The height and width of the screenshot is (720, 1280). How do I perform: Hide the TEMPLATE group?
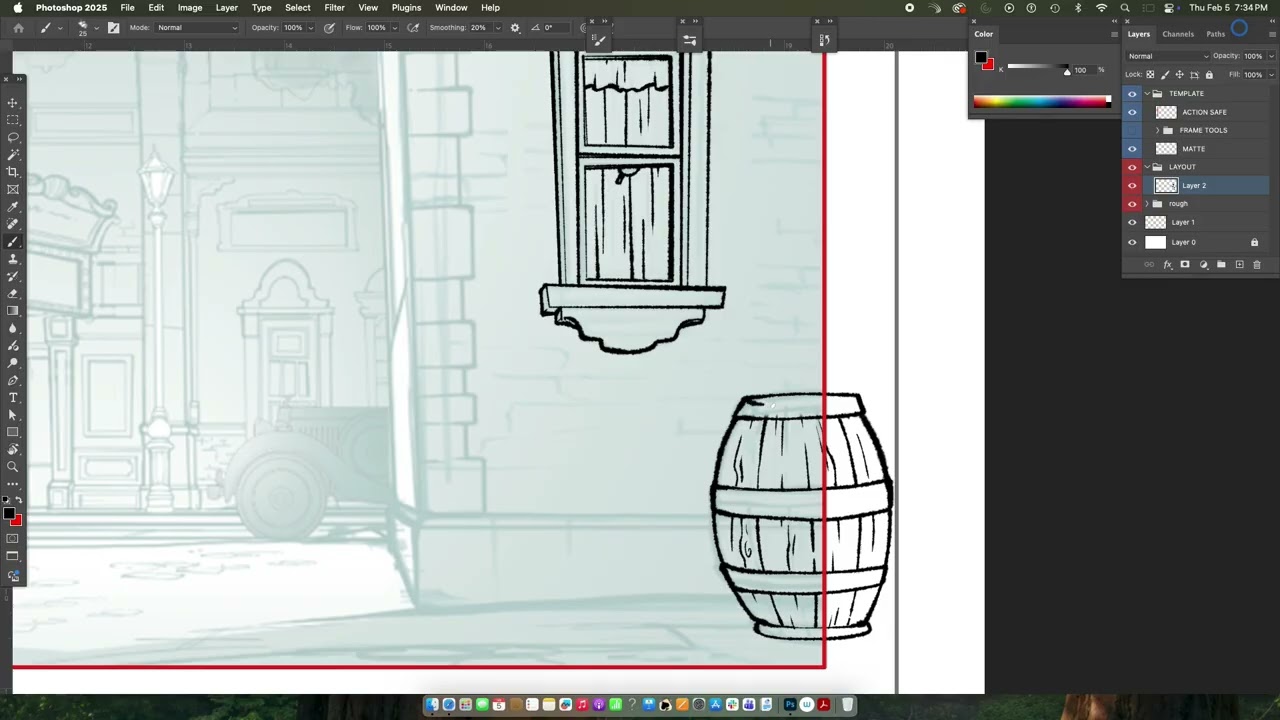1132,94
